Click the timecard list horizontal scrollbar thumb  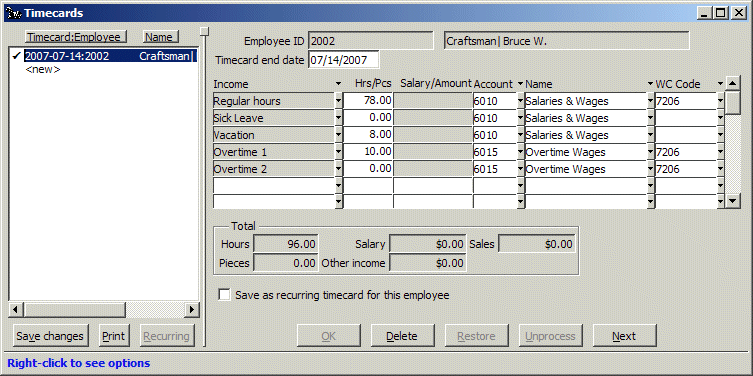[74, 309]
